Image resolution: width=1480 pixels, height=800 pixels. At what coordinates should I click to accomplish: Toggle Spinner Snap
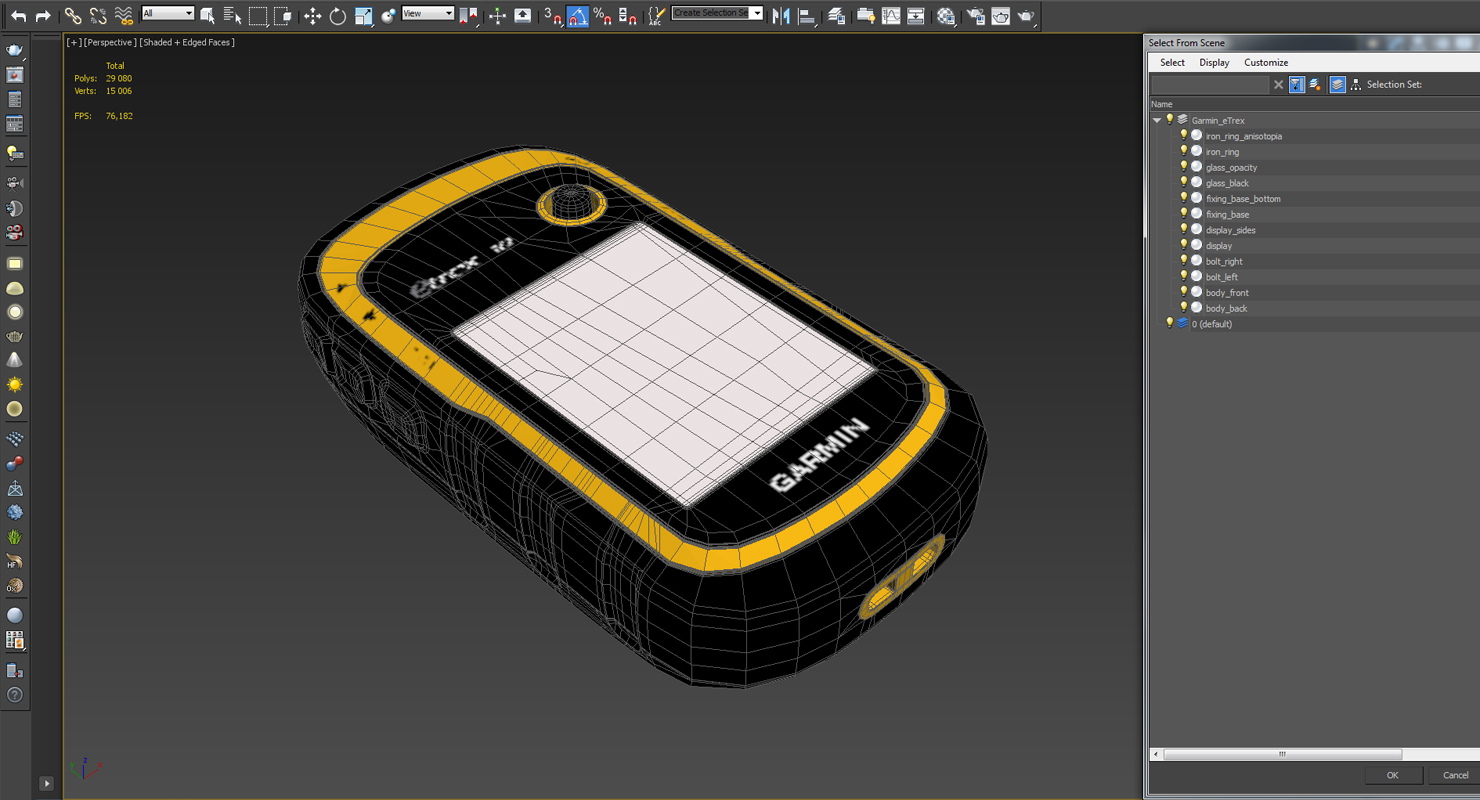(627, 15)
